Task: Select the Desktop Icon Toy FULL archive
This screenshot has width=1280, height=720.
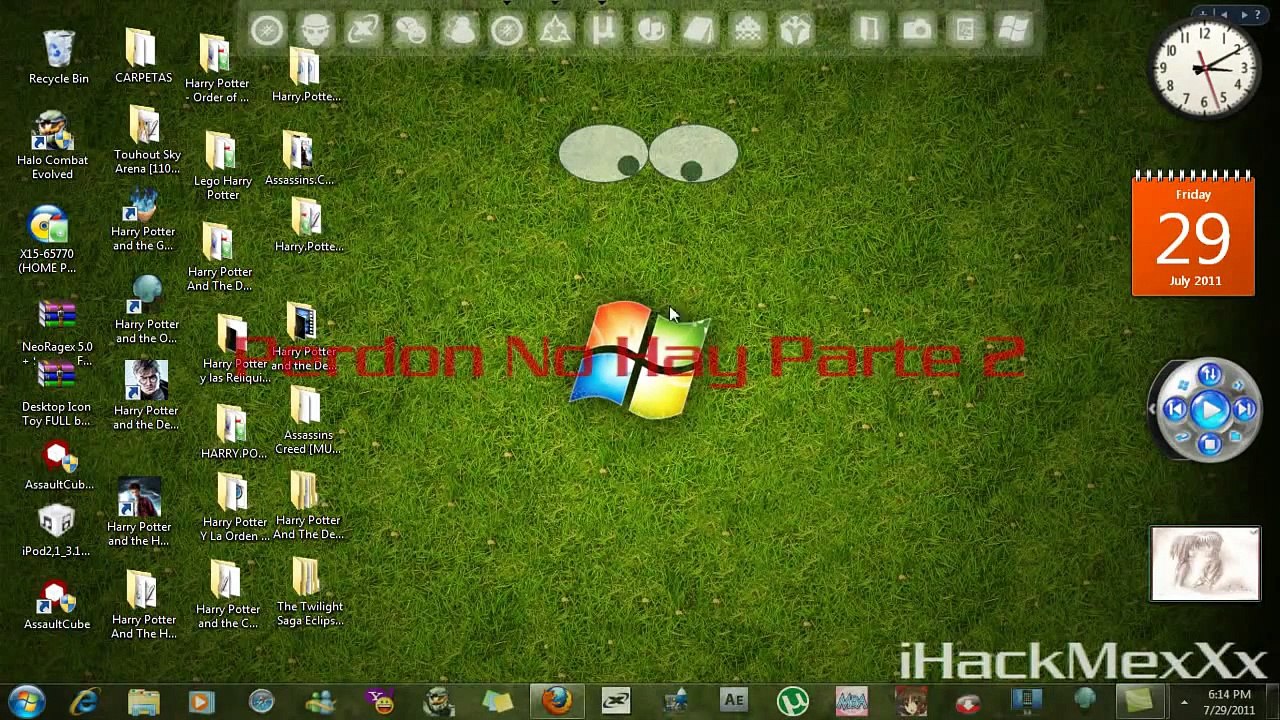Action: pos(56,394)
